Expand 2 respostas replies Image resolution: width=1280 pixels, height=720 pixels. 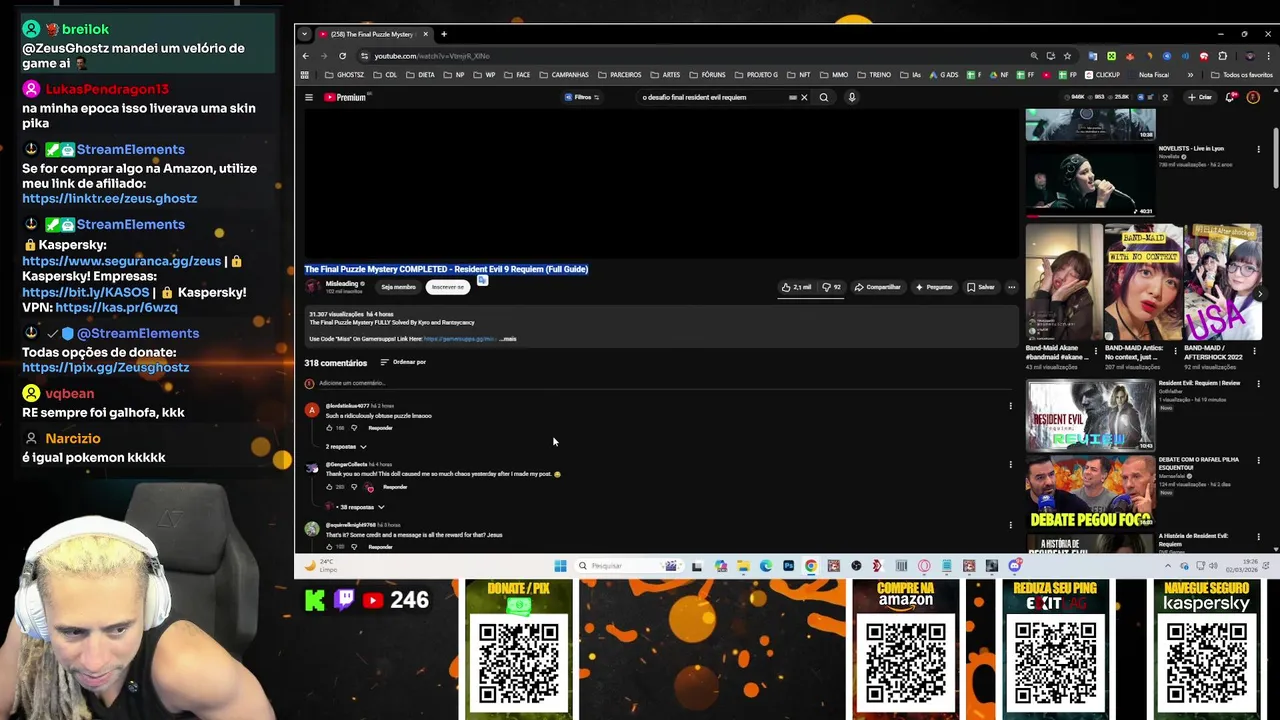[x=346, y=446]
